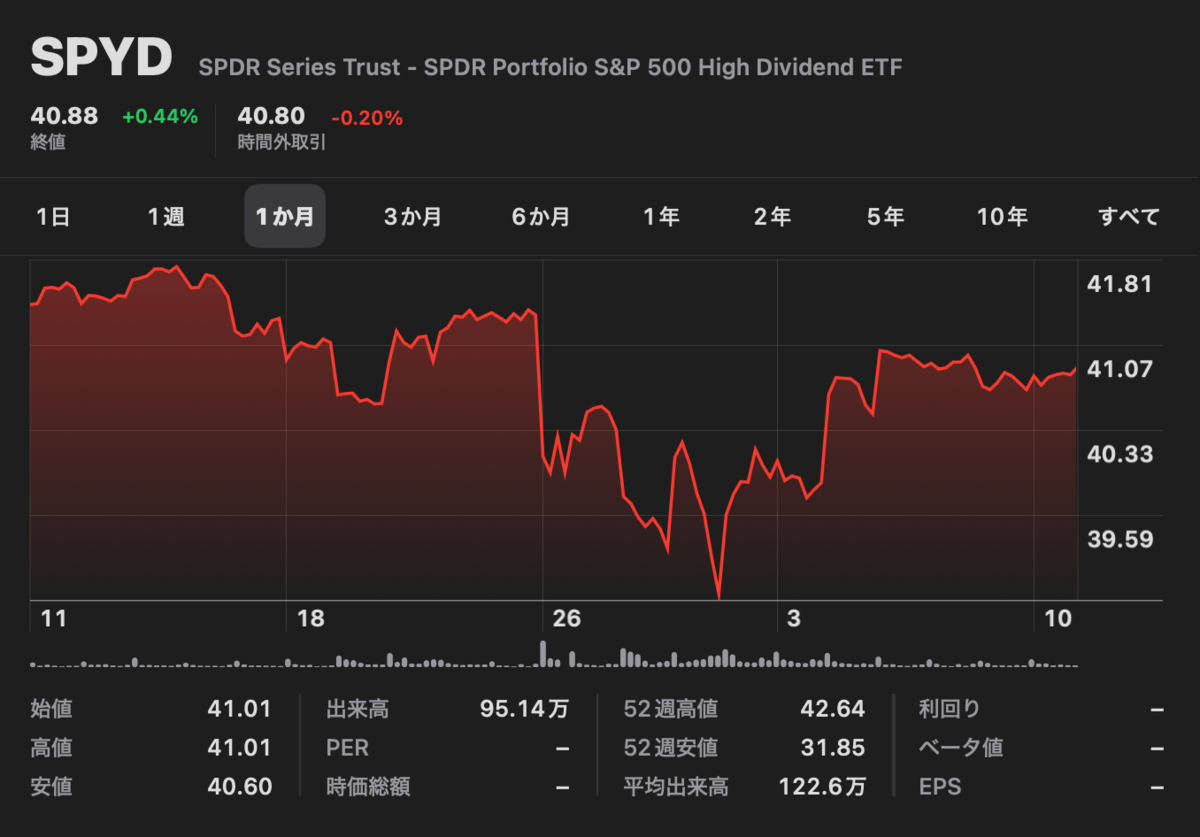Select the 1週 range tab
This screenshot has width=1200, height=837.
166,216
